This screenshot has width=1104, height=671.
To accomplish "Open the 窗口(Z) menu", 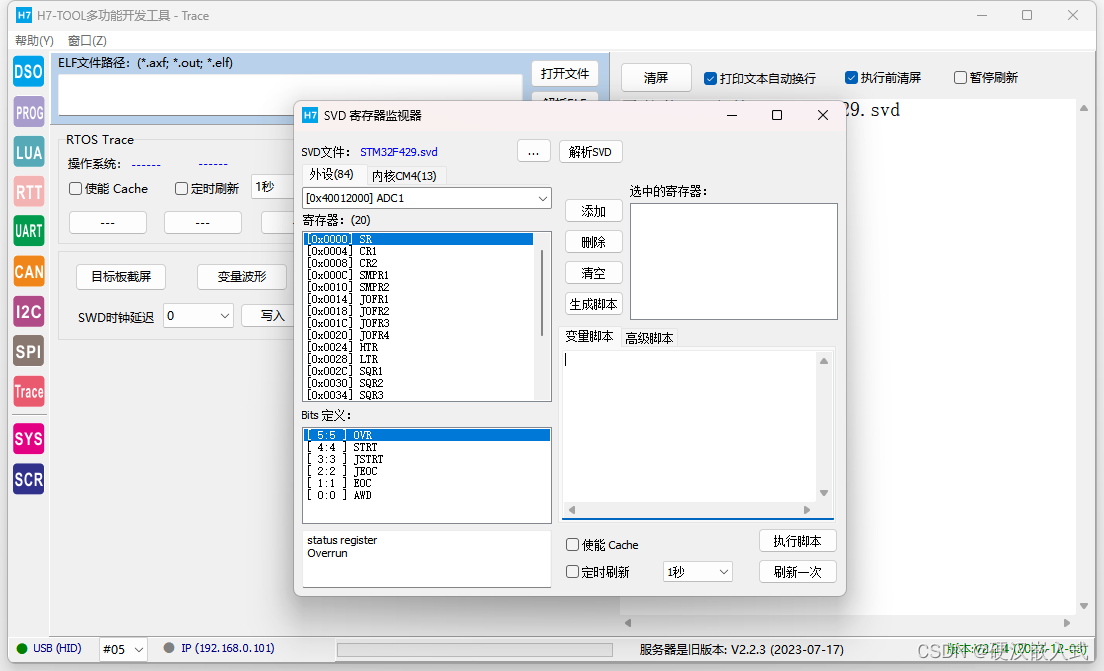I will tap(86, 40).
